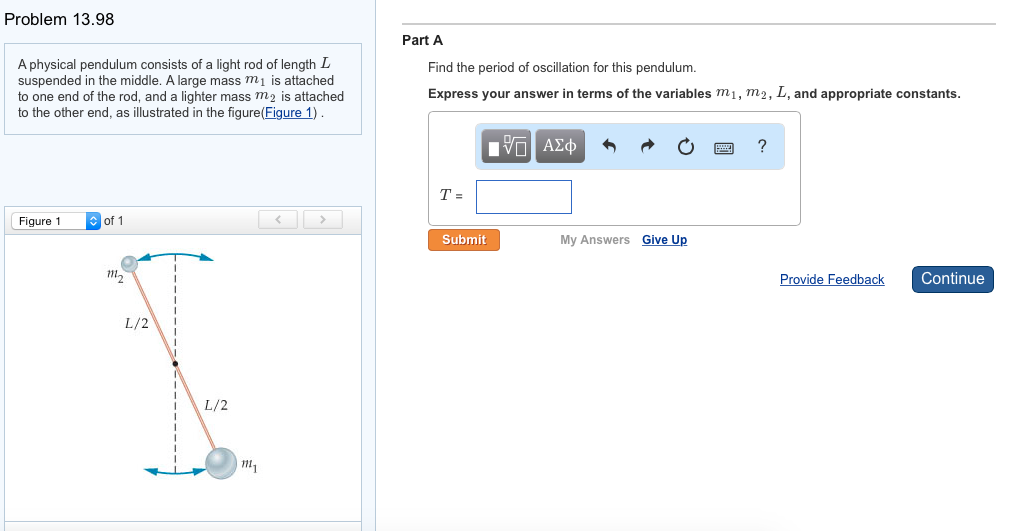This screenshot has height=531, width=1016.
Task: Click the Give Up link
Action: tap(664, 240)
